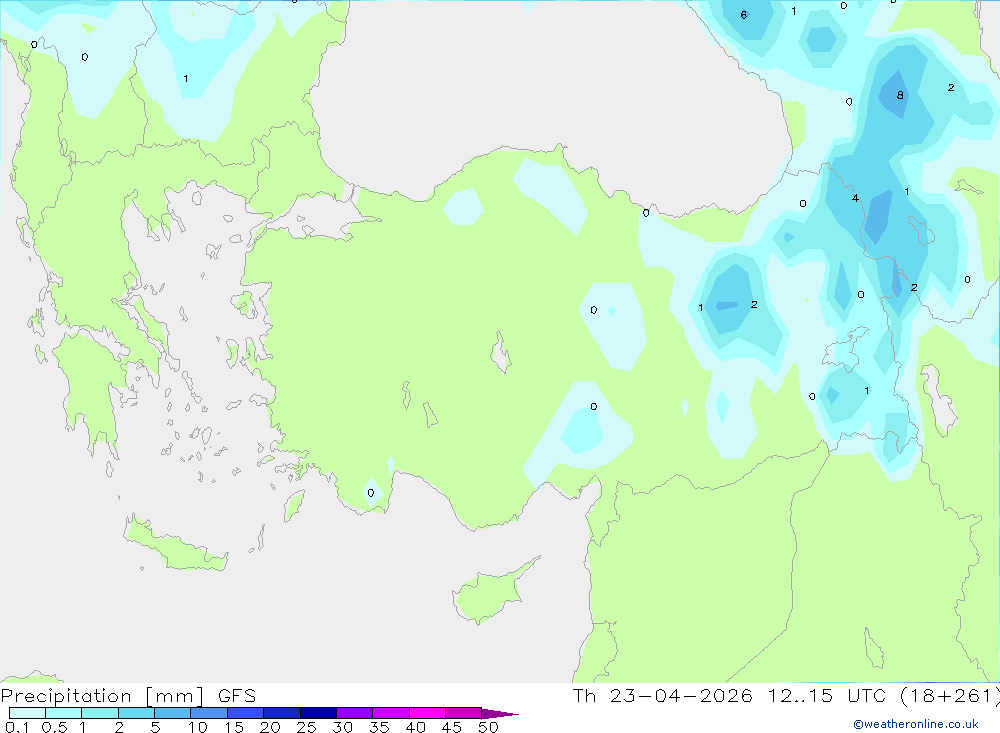Click the 2–5 mm legend color swatch

coord(136,713)
